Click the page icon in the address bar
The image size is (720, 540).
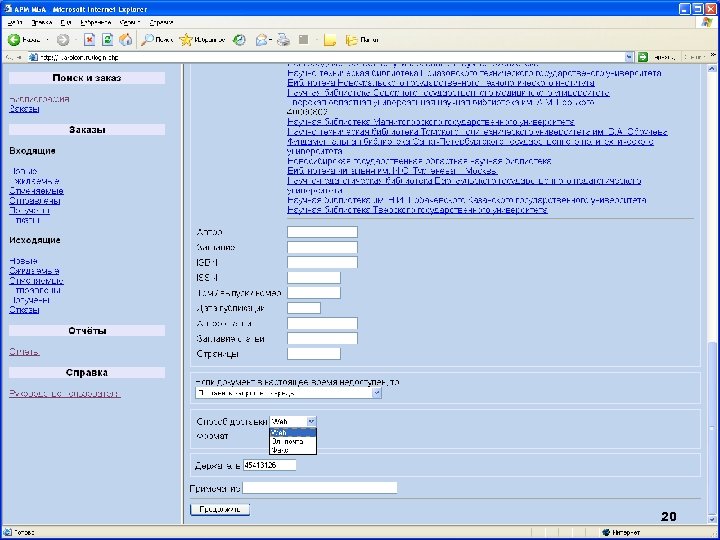click(33, 57)
